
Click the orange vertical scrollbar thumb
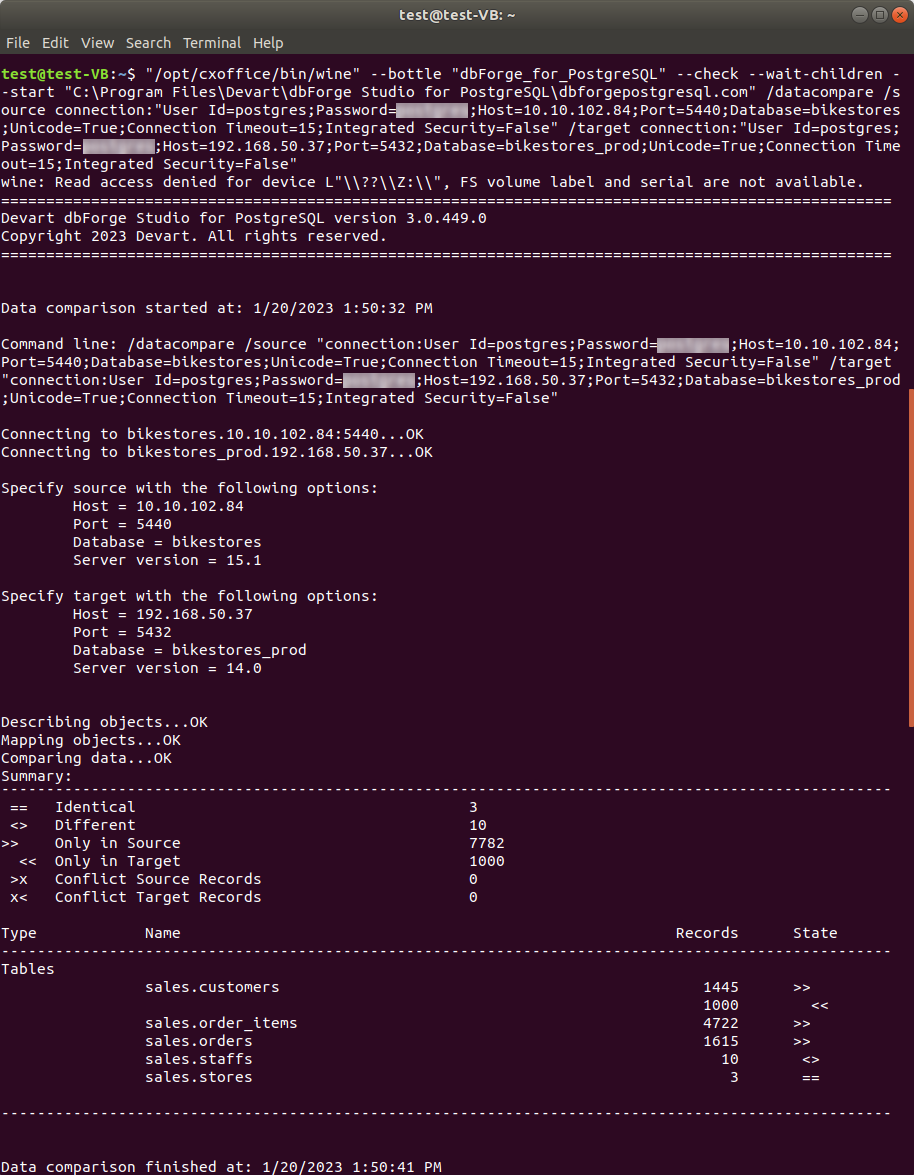[x=911, y=558]
